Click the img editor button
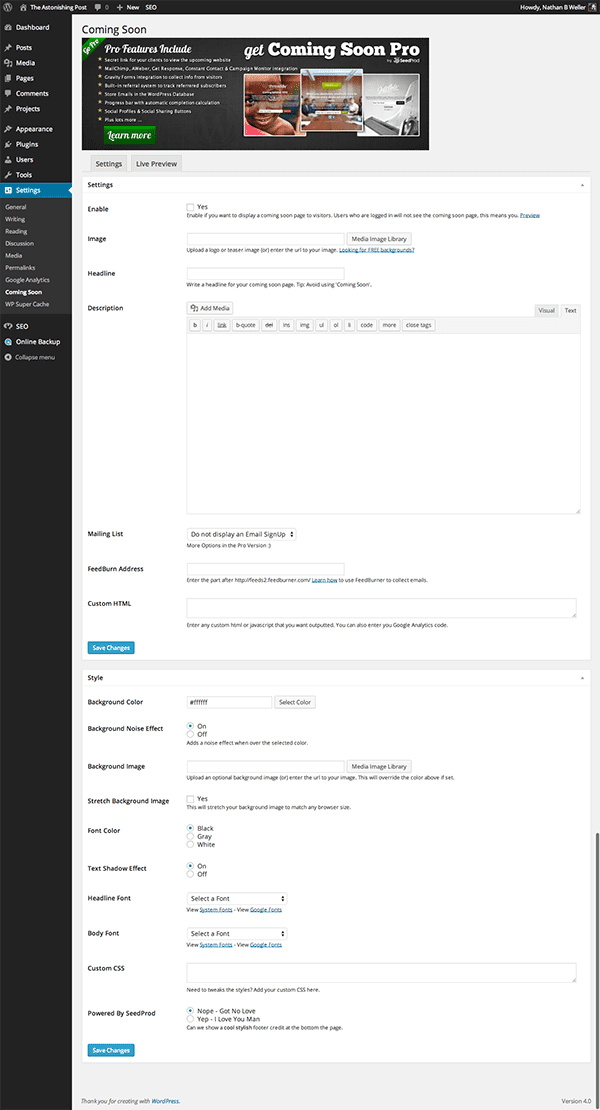 (x=305, y=325)
